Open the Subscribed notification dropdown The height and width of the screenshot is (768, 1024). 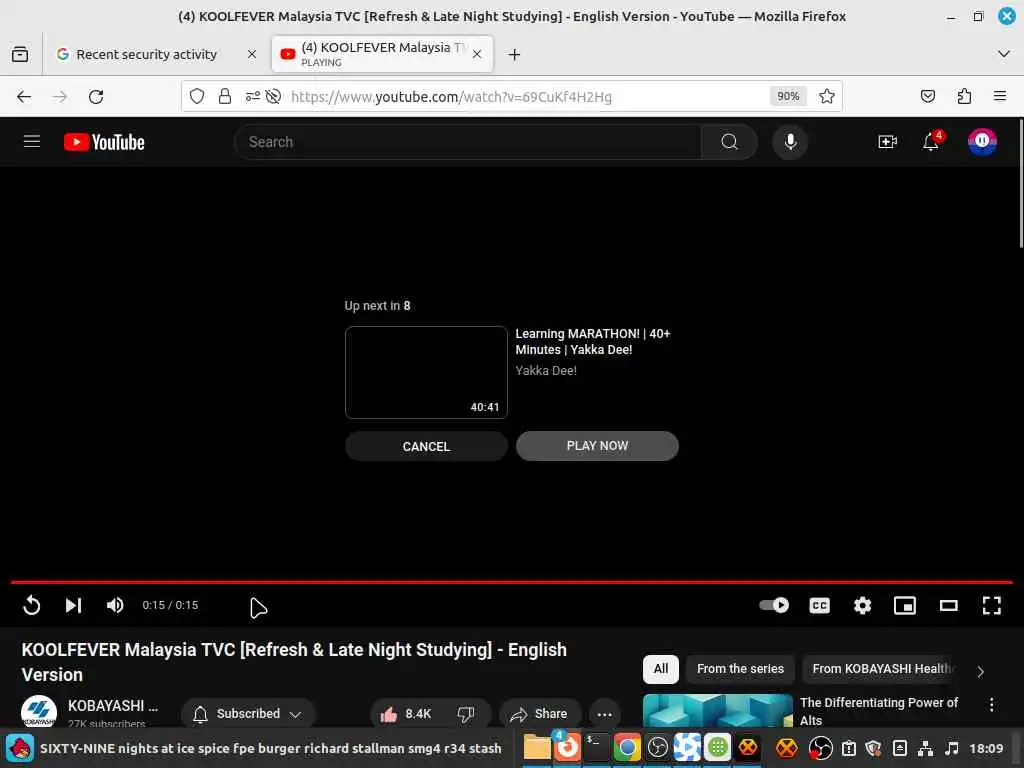248,714
